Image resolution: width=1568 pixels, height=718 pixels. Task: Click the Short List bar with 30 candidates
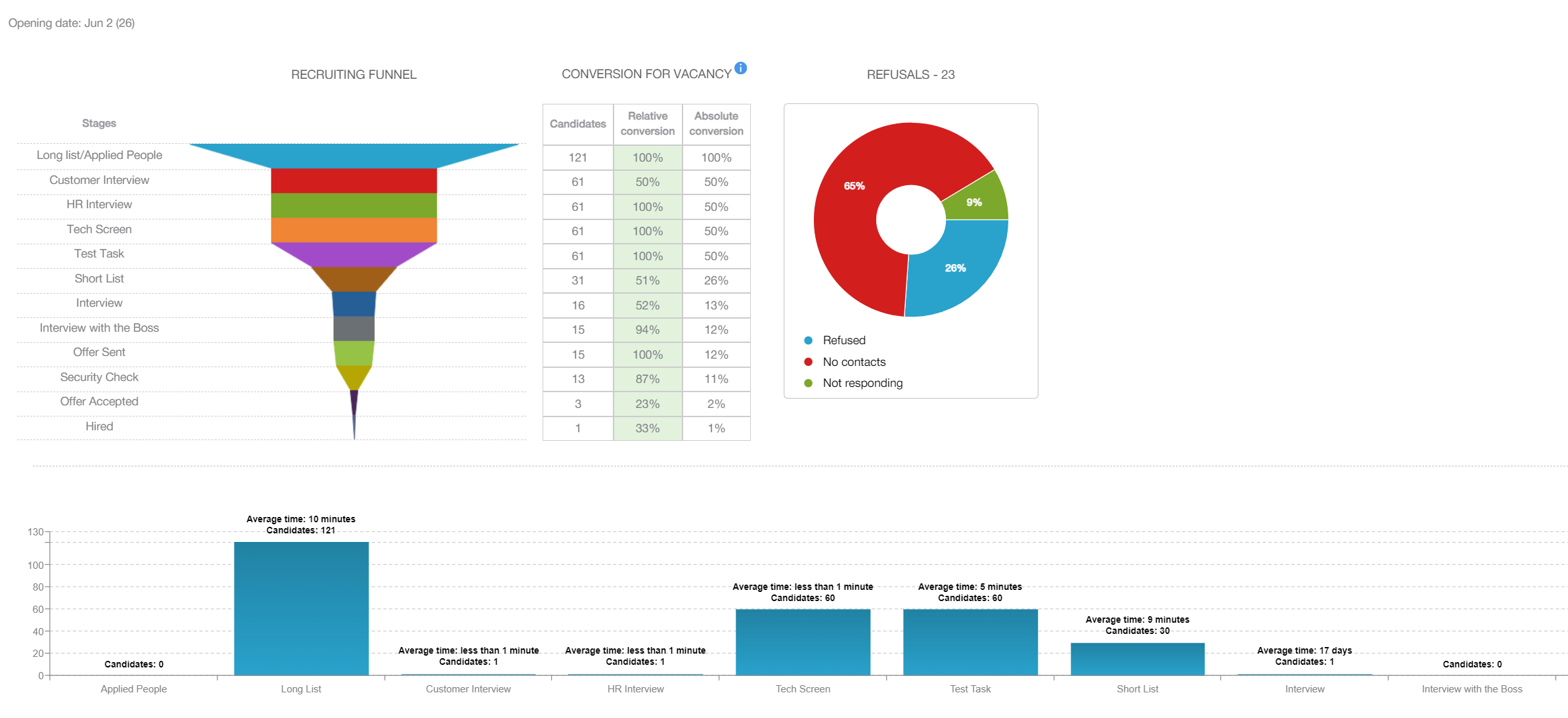(x=1137, y=659)
